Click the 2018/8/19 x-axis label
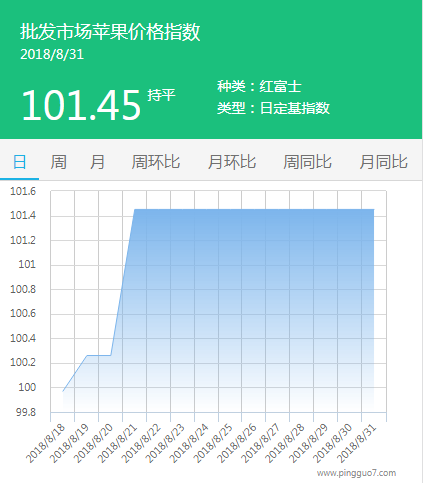The height and width of the screenshot is (483, 423). point(70,443)
